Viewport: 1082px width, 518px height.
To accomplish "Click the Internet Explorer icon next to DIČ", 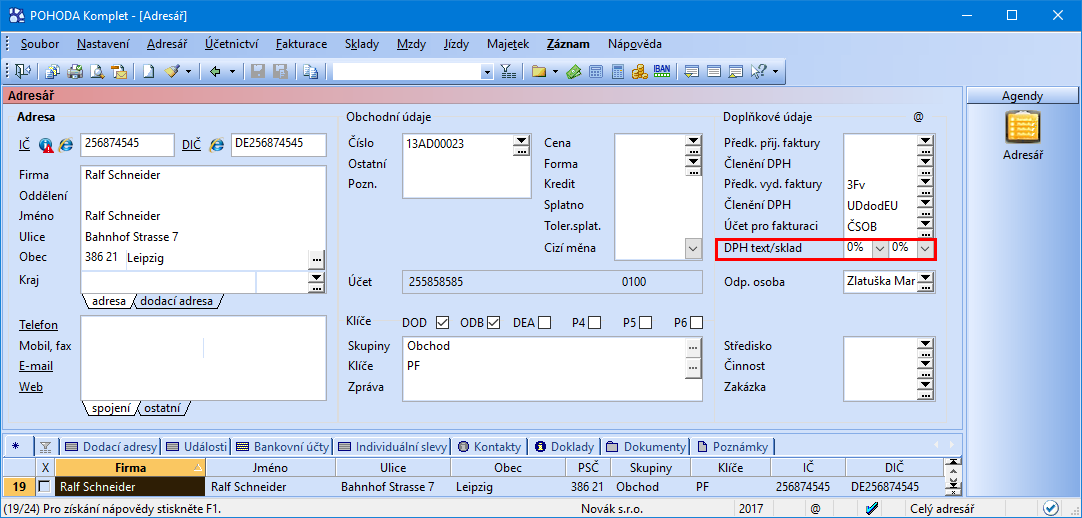I will (x=216, y=145).
